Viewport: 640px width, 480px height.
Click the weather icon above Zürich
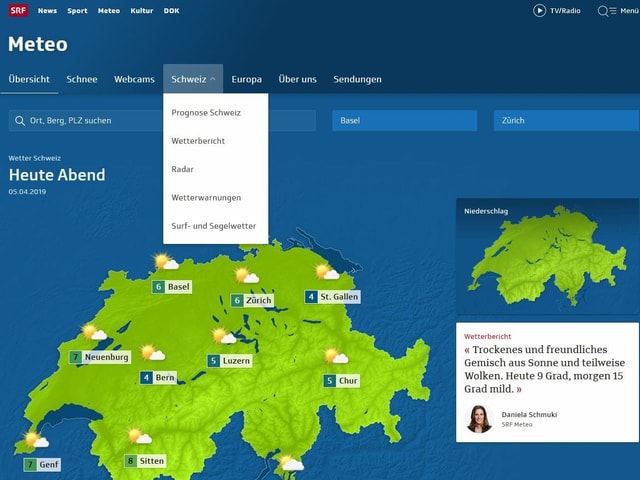pyautogui.click(x=247, y=276)
